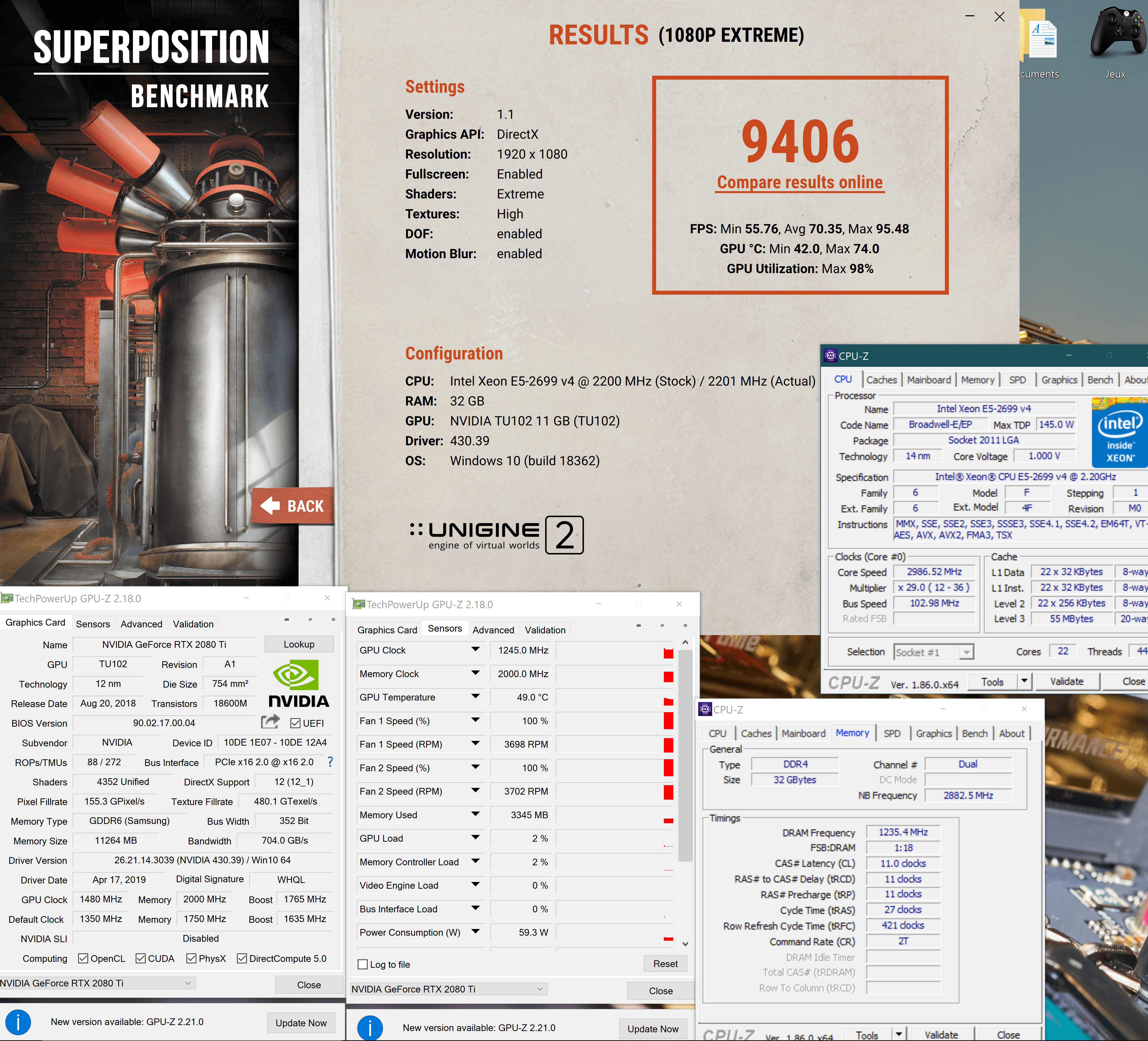Open the Fan 2 Speed (RPM) sensor dropdown
The width and height of the screenshot is (1148, 1041).
475,790
